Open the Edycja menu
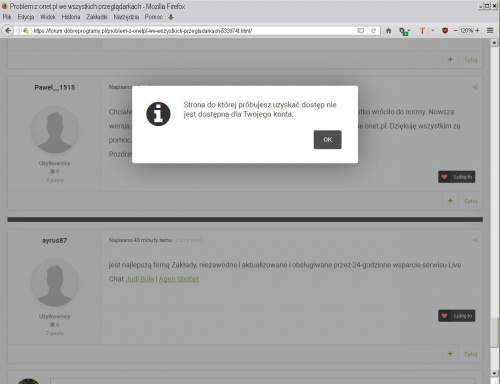 click(26, 17)
